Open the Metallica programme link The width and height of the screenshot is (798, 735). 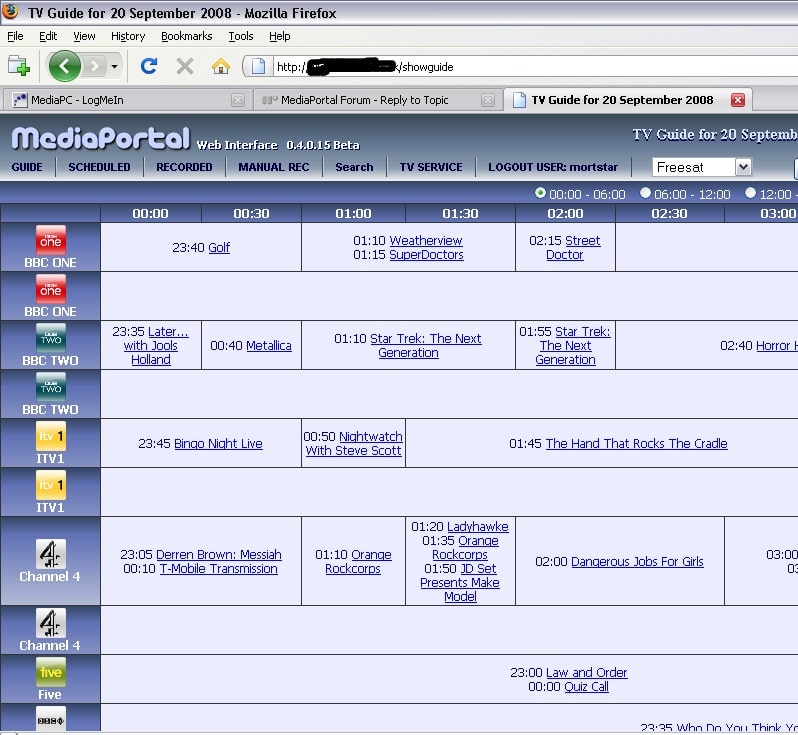269,346
